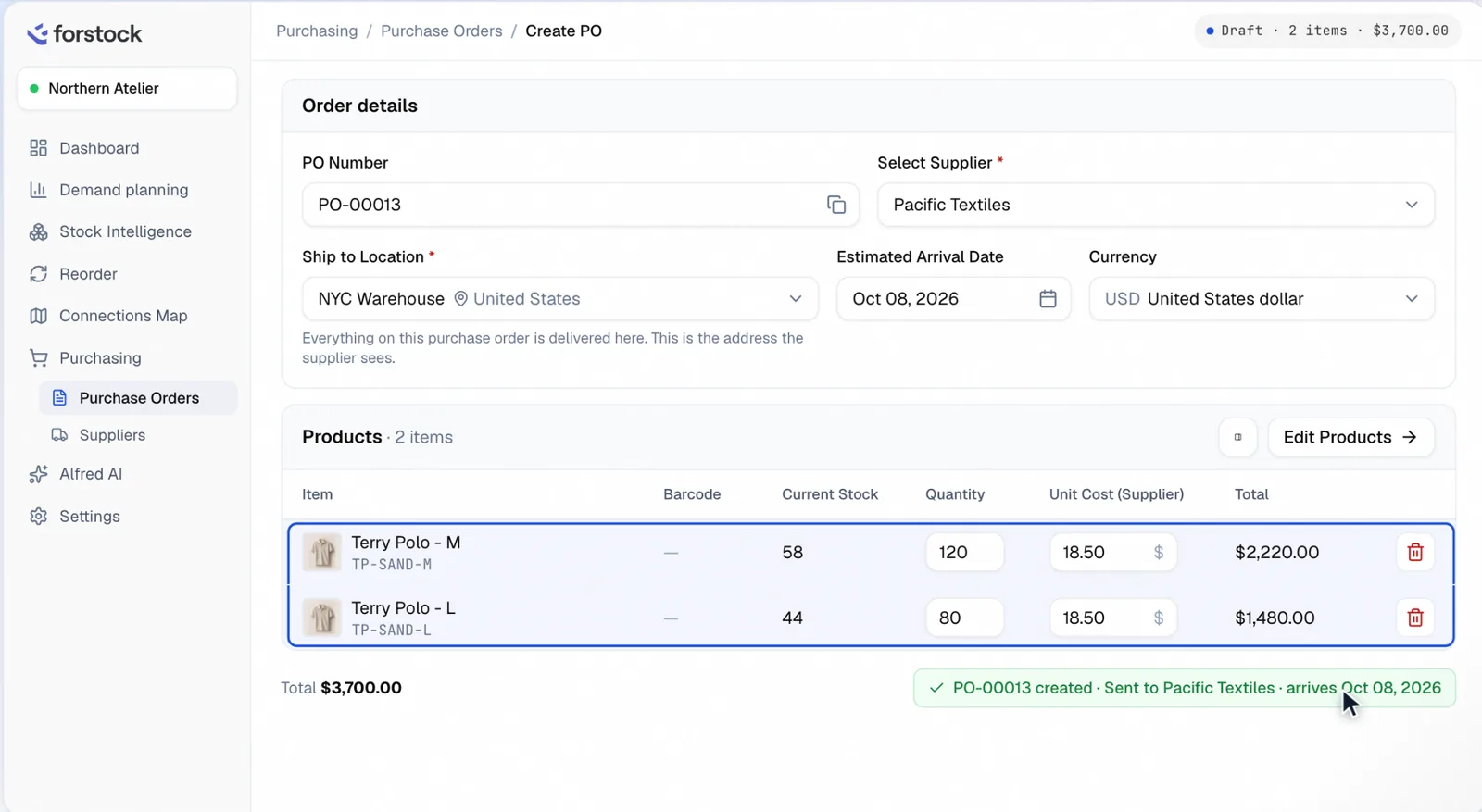Open the Connections Map
The image size is (1482, 812).
tap(128, 316)
